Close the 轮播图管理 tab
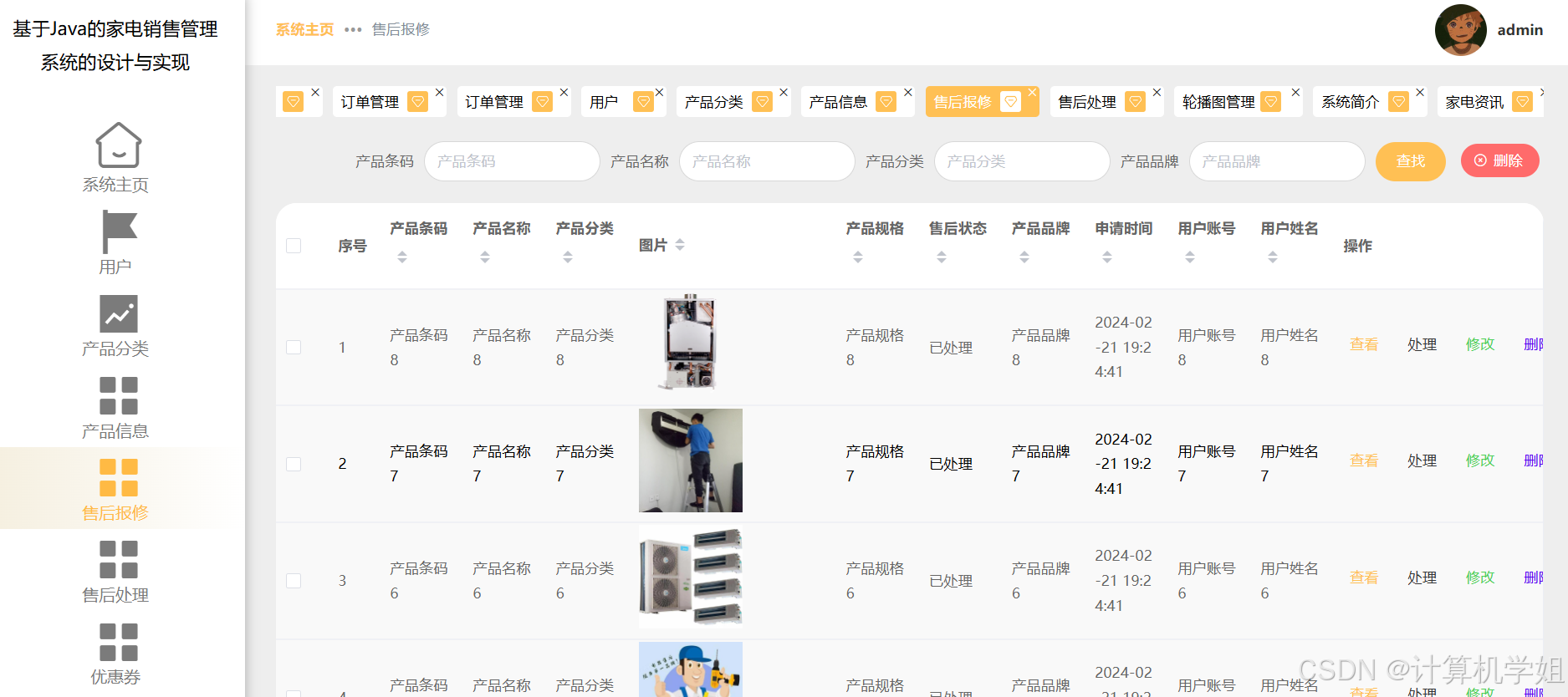 [x=1295, y=92]
